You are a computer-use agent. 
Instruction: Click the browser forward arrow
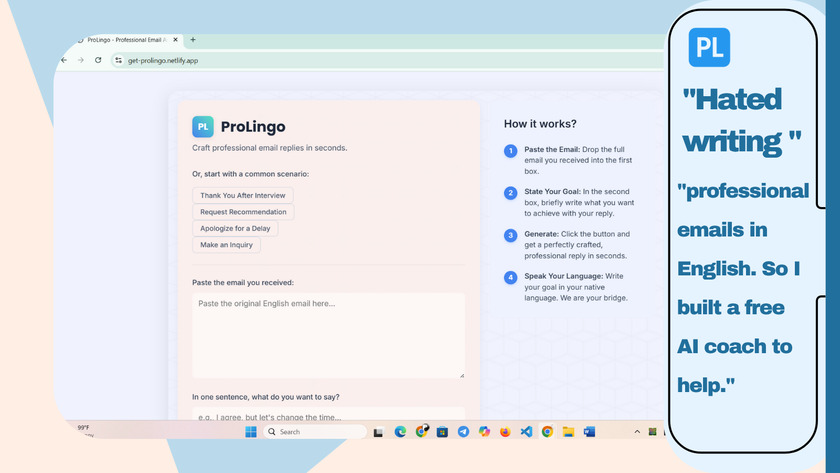(x=81, y=60)
